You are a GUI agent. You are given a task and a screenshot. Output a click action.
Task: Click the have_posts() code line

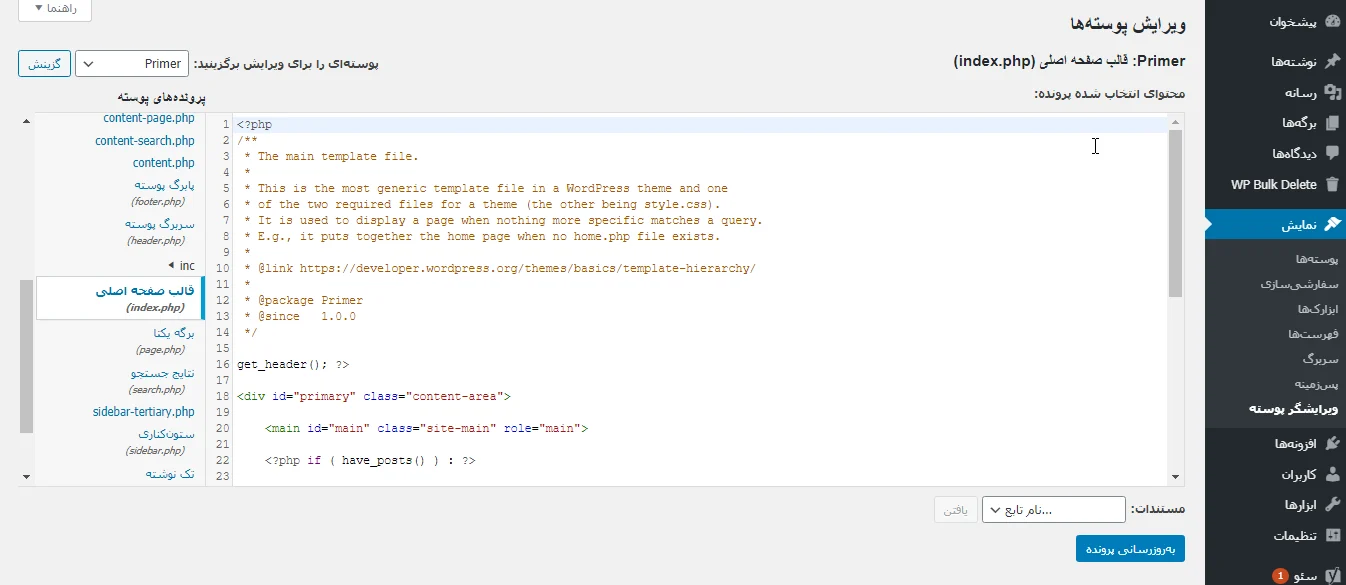370,461
